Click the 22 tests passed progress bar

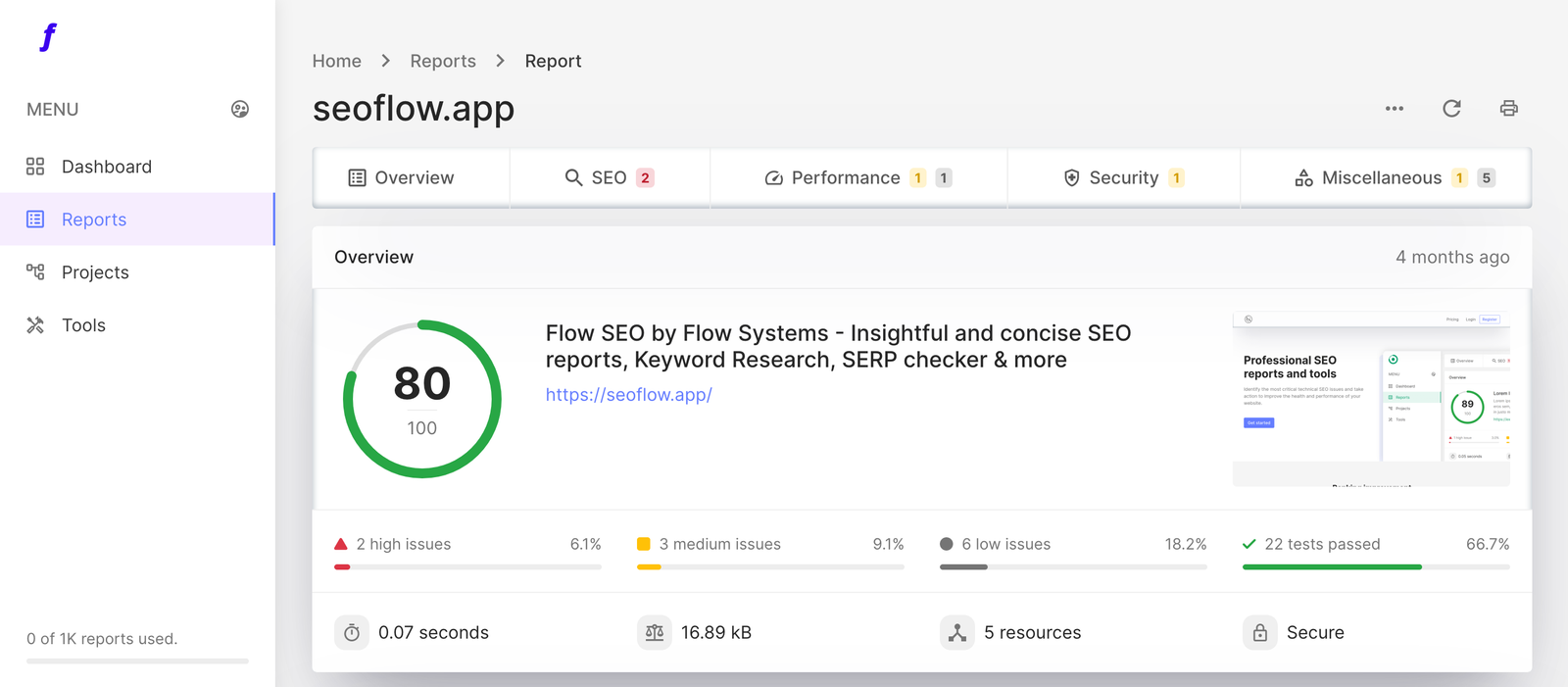tap(1375, 566)
